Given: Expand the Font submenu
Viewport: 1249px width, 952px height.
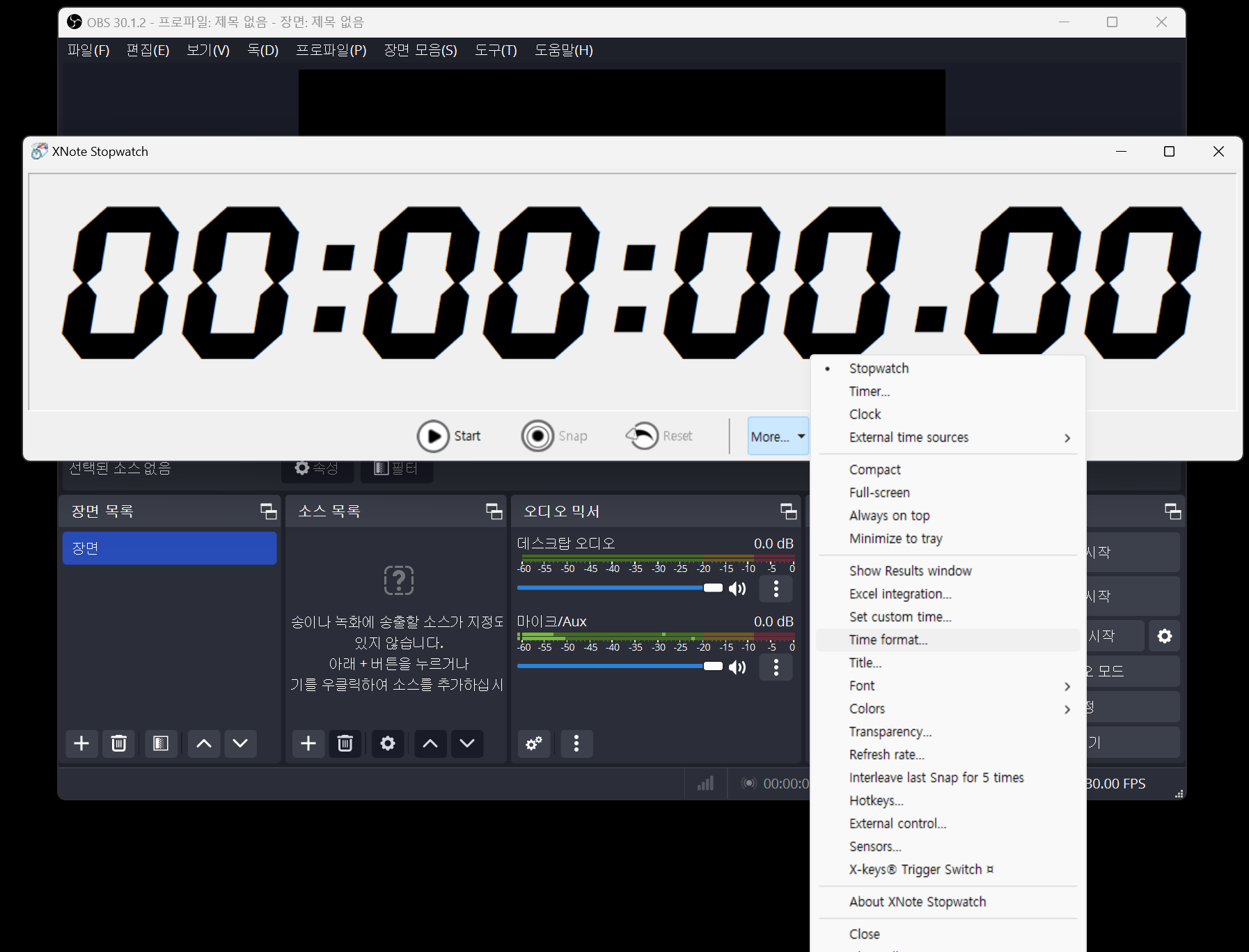Looking at the screenshot, I should (x=950, y=686).
